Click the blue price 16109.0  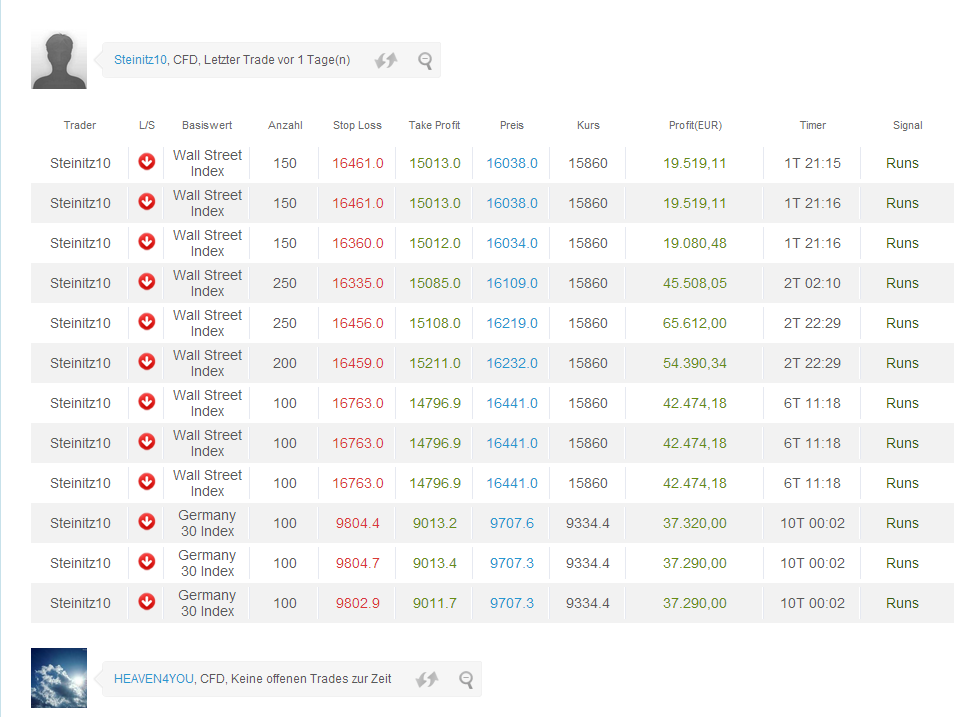pyautogui.click(x=512, y=283)
